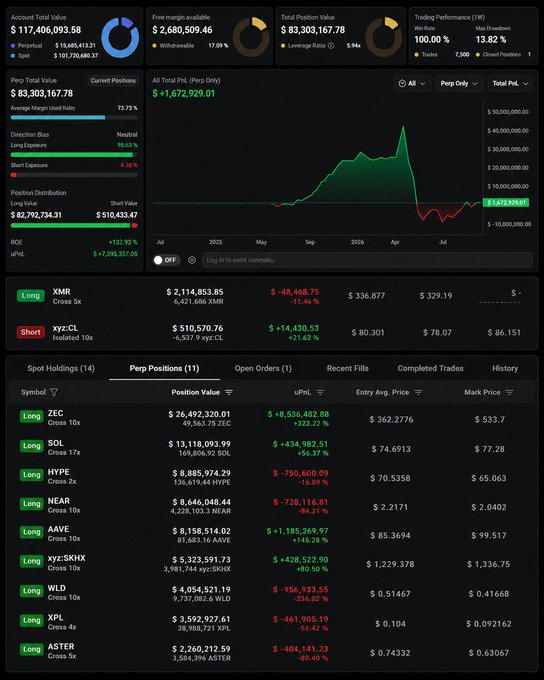Screen dimensions: 544x680
Task: Click the sort icon beside uPnL header
Action: (320, 392)
